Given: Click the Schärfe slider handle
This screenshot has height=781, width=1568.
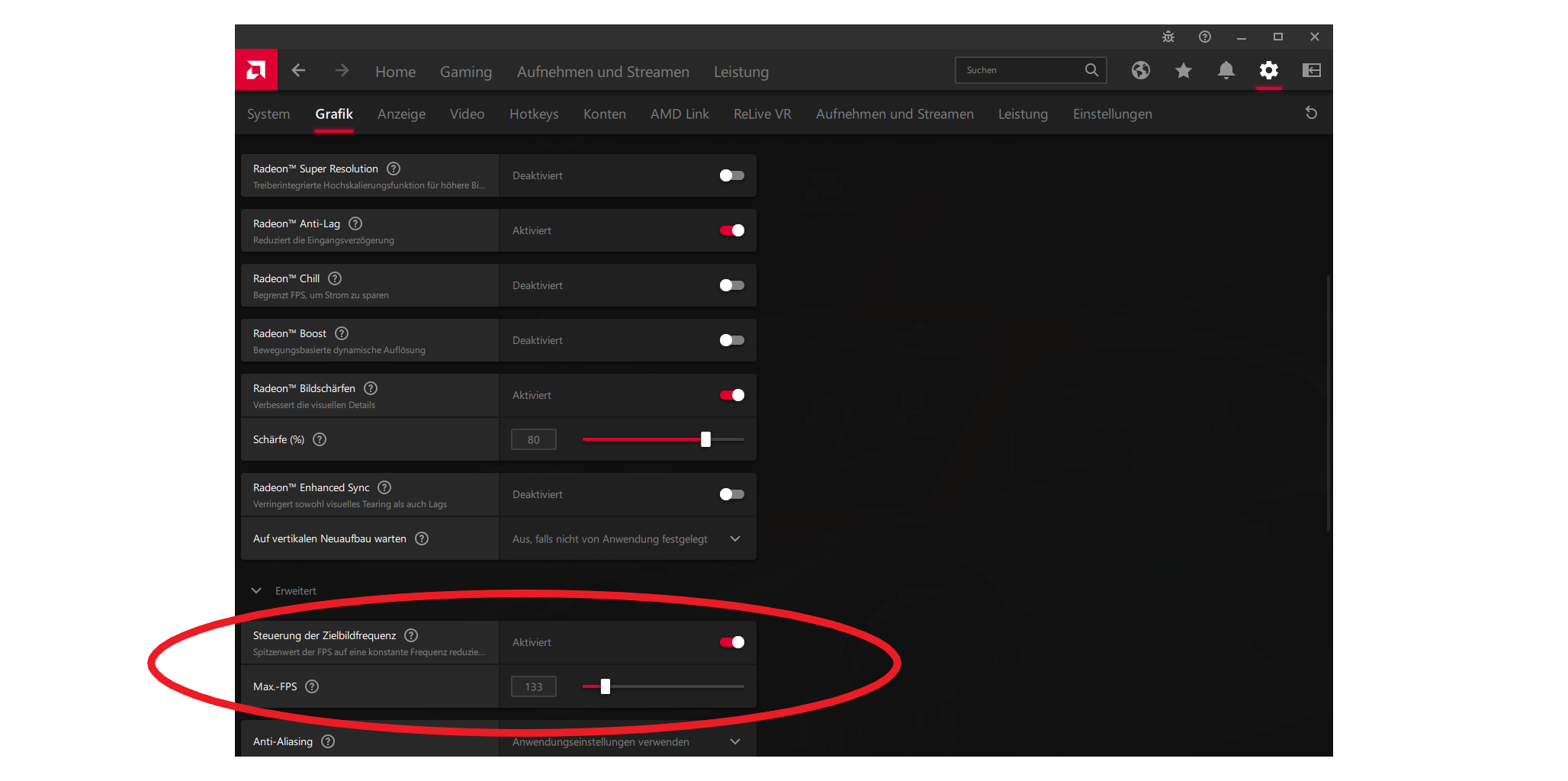Looking at the screenshot, I should point(705,439).
